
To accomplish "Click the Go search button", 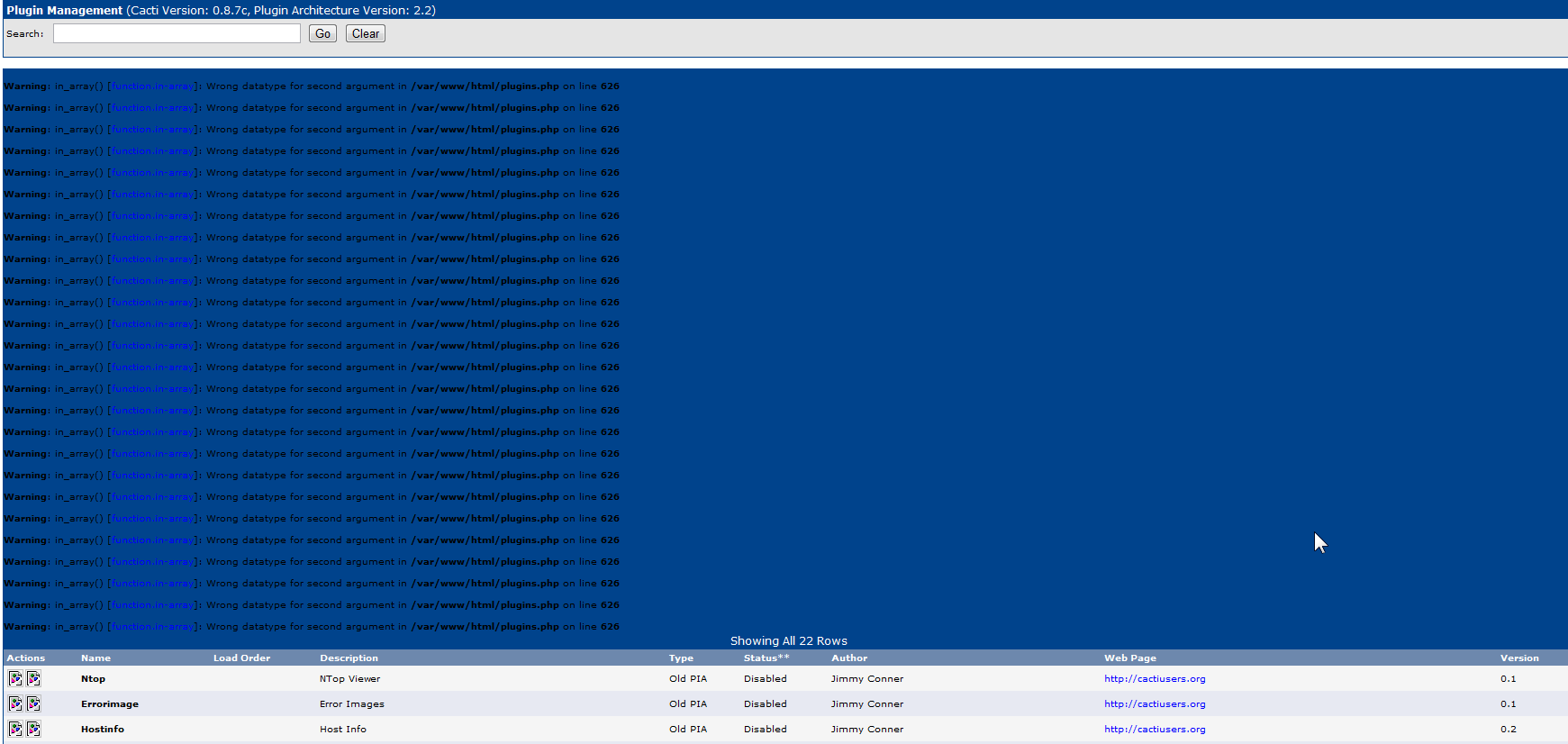I will [x=322, y=33].
